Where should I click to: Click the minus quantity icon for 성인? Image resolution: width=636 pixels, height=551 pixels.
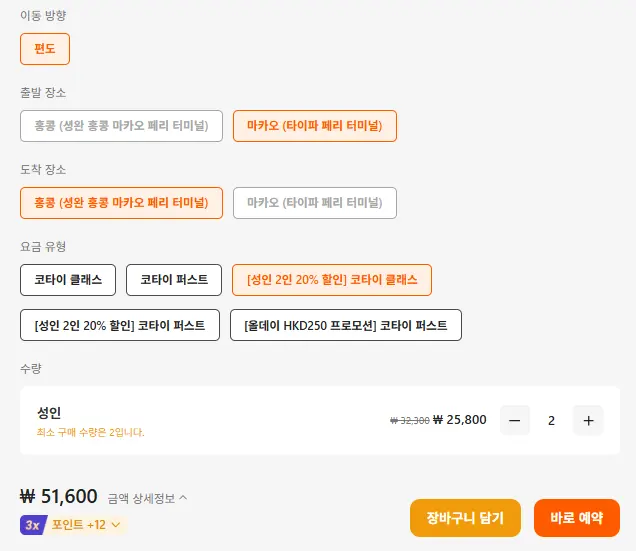515,420
